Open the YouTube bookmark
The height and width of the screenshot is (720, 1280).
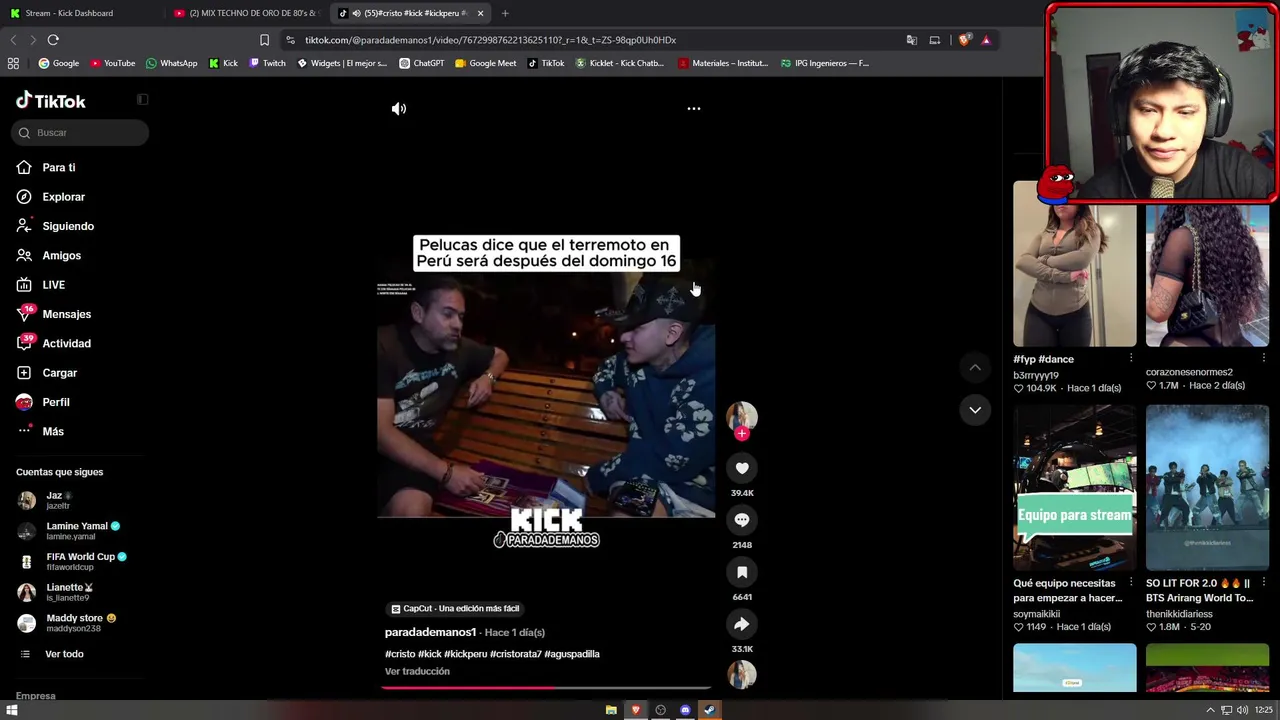pyautogui.click(x=113, y=63)
